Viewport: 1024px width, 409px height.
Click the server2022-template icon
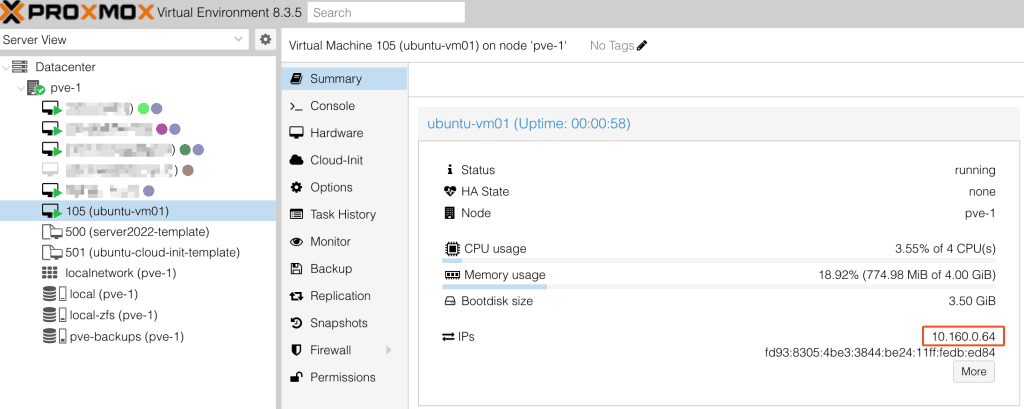pos(52,232)
